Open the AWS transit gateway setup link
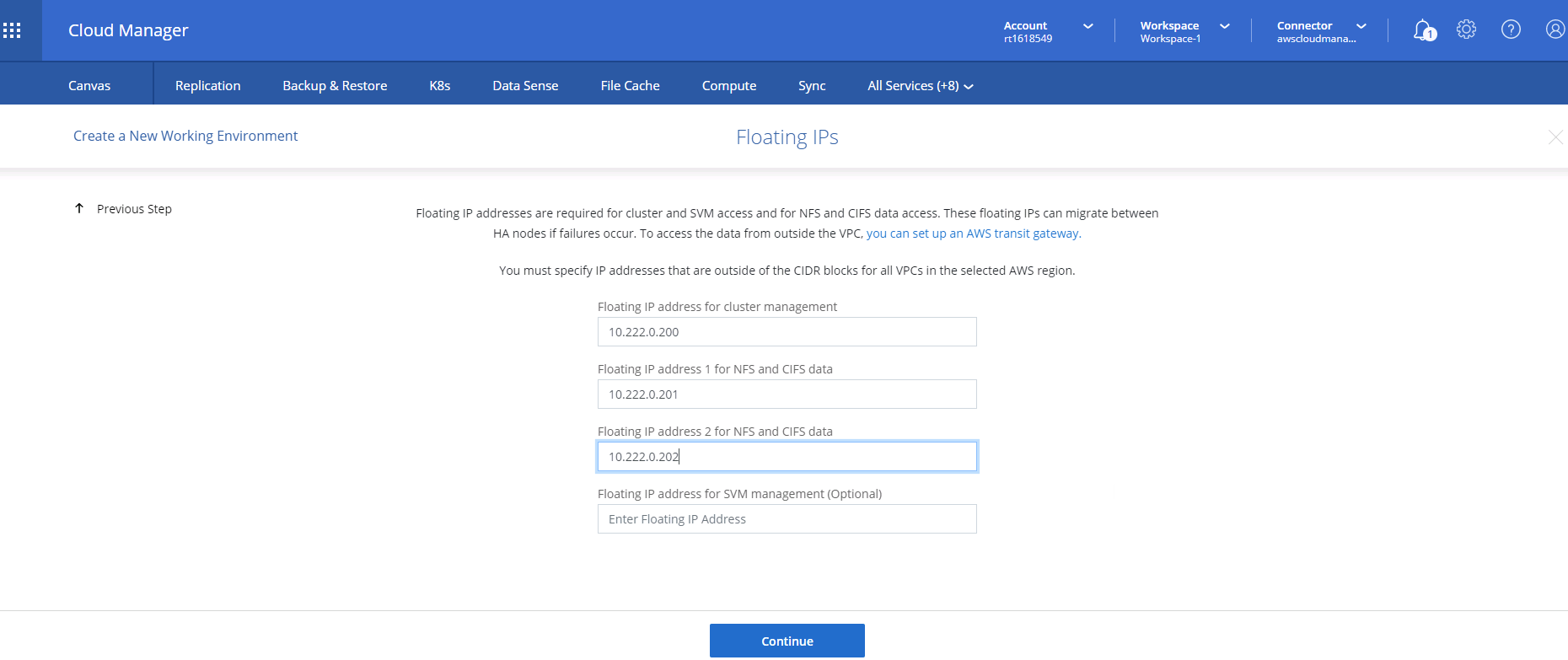The width and height of the screenshot is (1568, 660). [x=973, y=233]
